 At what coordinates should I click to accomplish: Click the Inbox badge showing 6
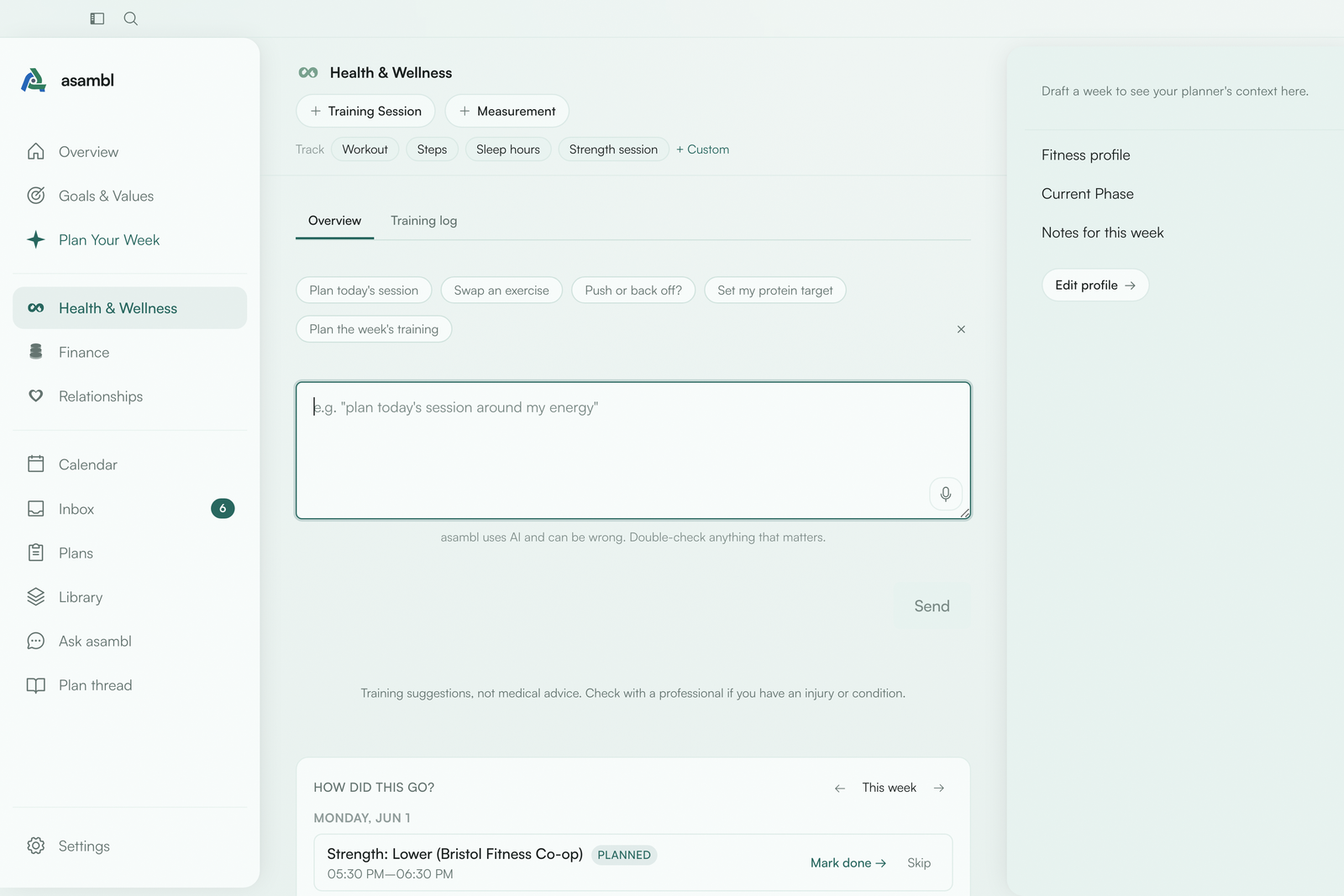pos(223,509)
